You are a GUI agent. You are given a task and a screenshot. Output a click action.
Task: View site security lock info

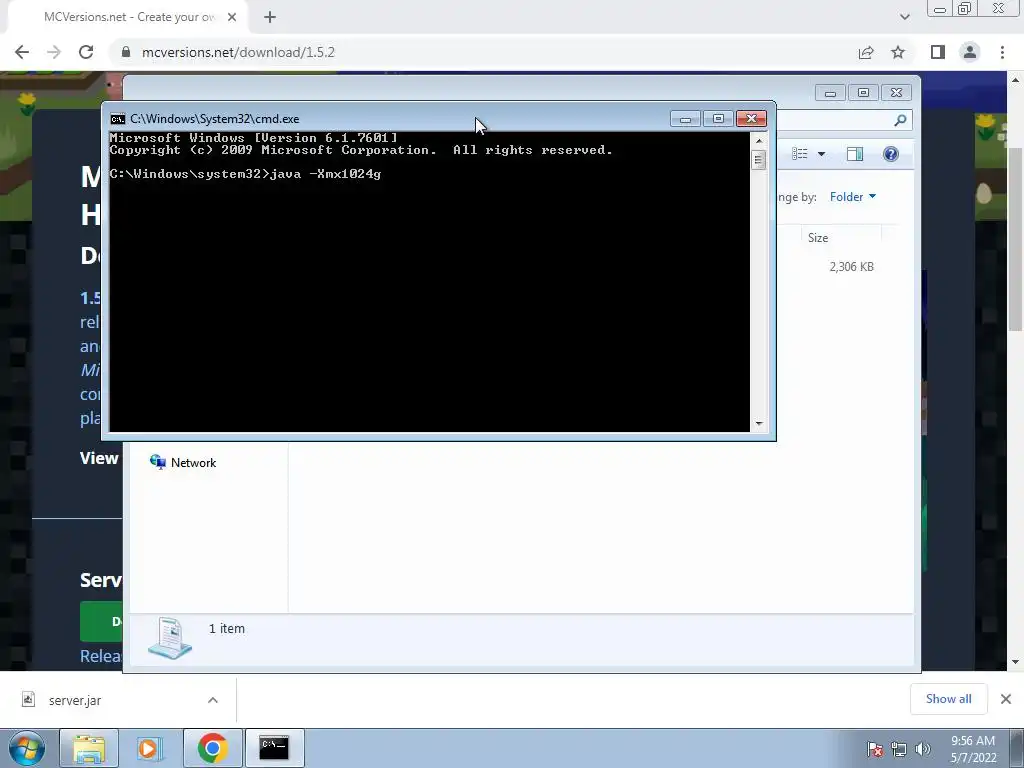[126, 52]
